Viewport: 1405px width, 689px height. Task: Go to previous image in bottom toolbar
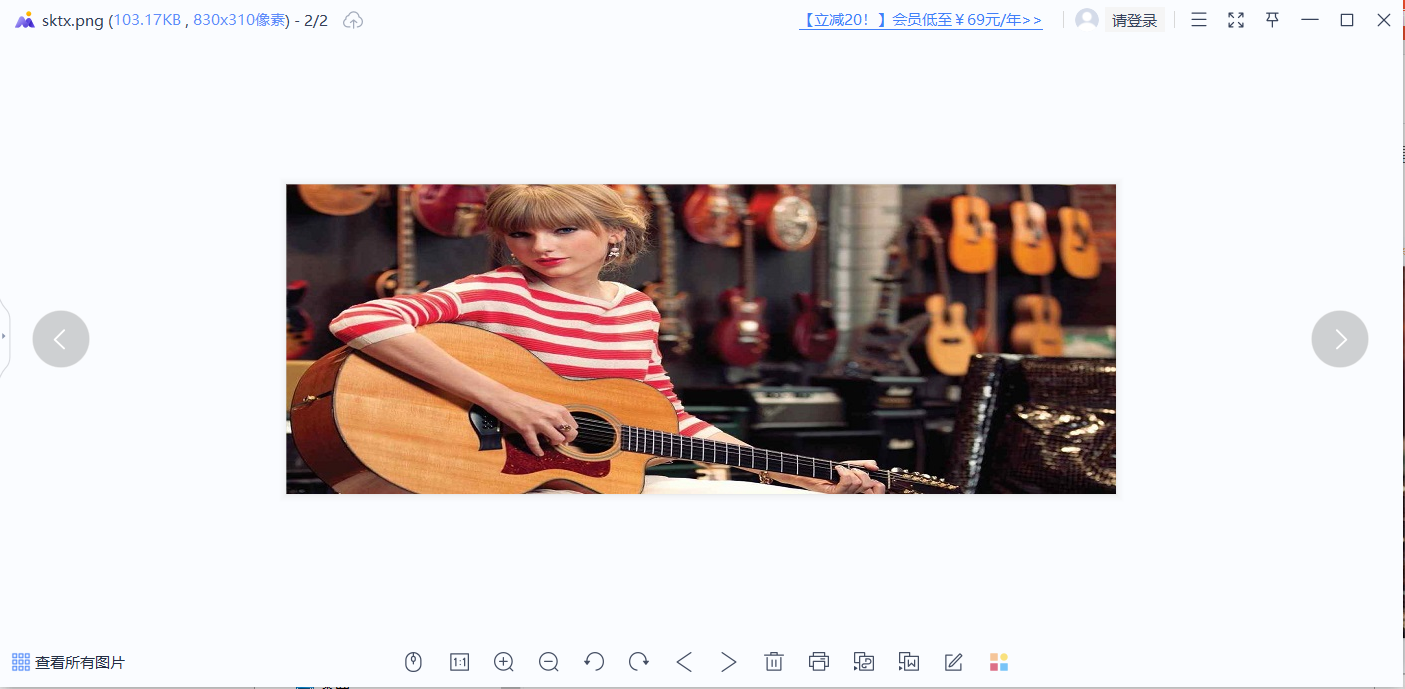tap(684, 662)
